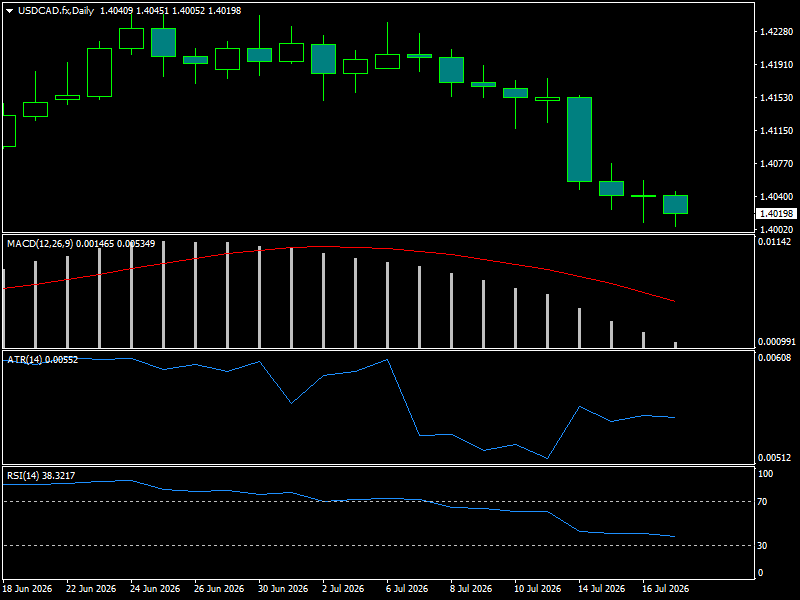The image size is (800, 600).
Task: Click the MACD scale value 0.000991
Action: tap(777, 342)
